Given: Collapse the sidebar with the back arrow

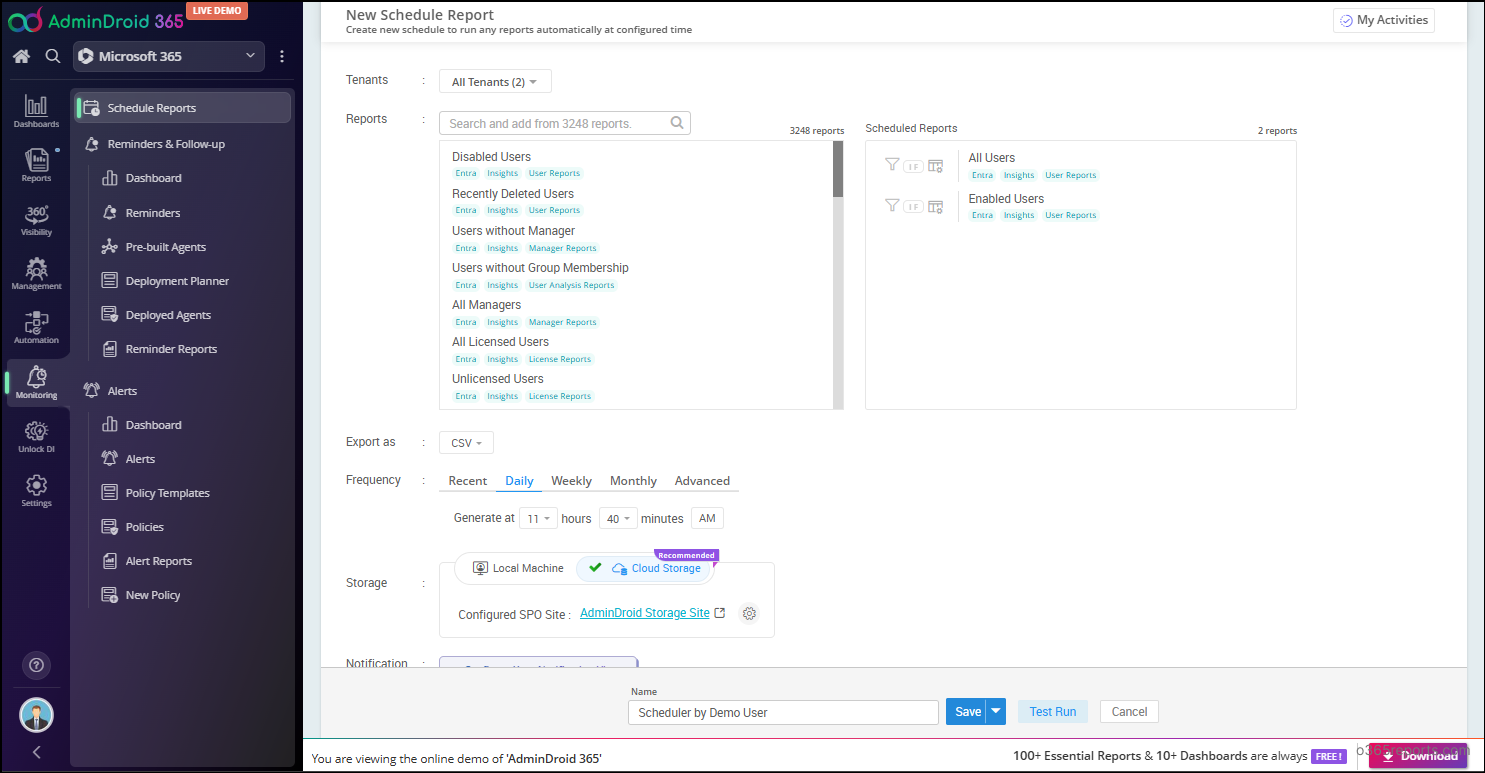Looking at the screenshot, I should coord(36,752).
